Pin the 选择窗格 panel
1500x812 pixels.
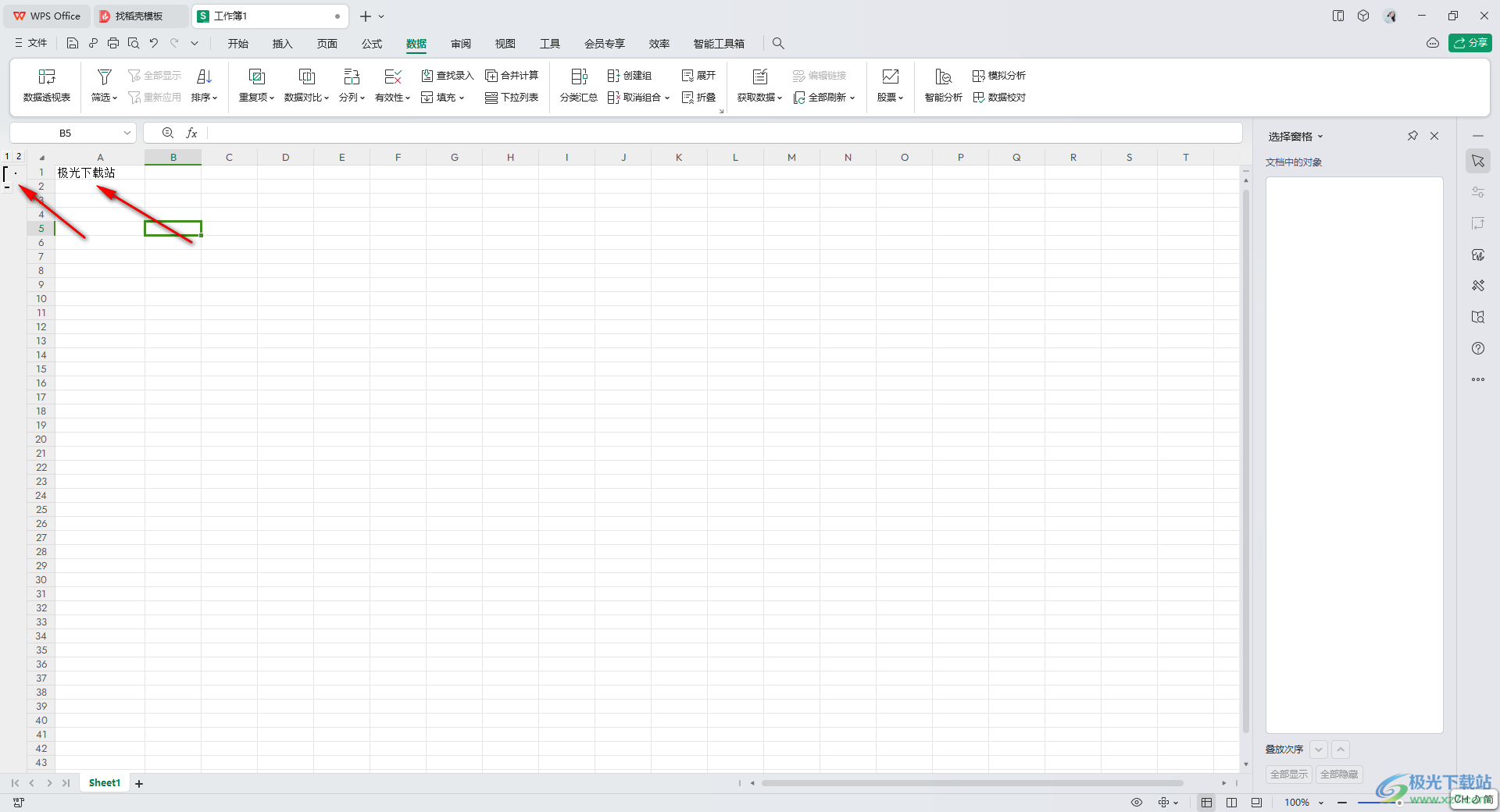tap(1412, 136)
